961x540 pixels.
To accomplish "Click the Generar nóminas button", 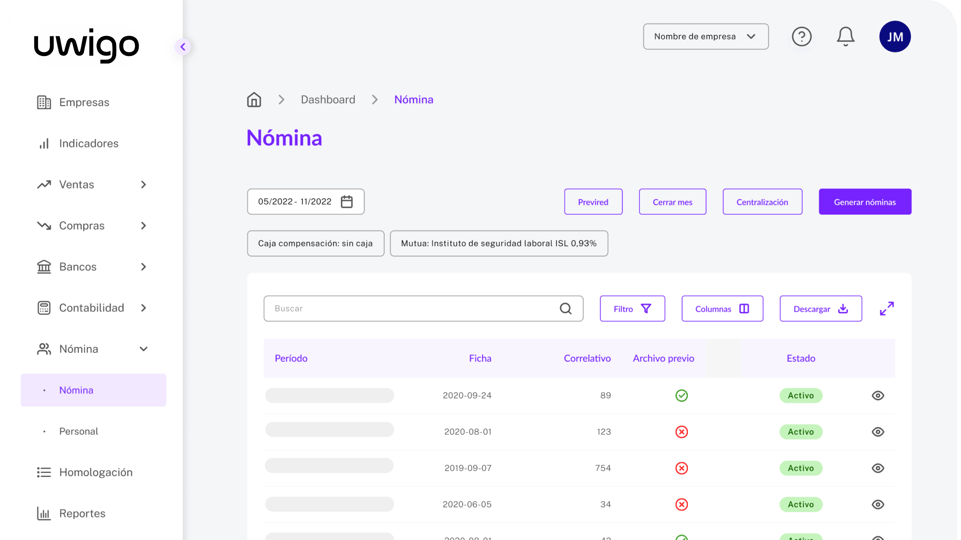I will tap(864, 202).
